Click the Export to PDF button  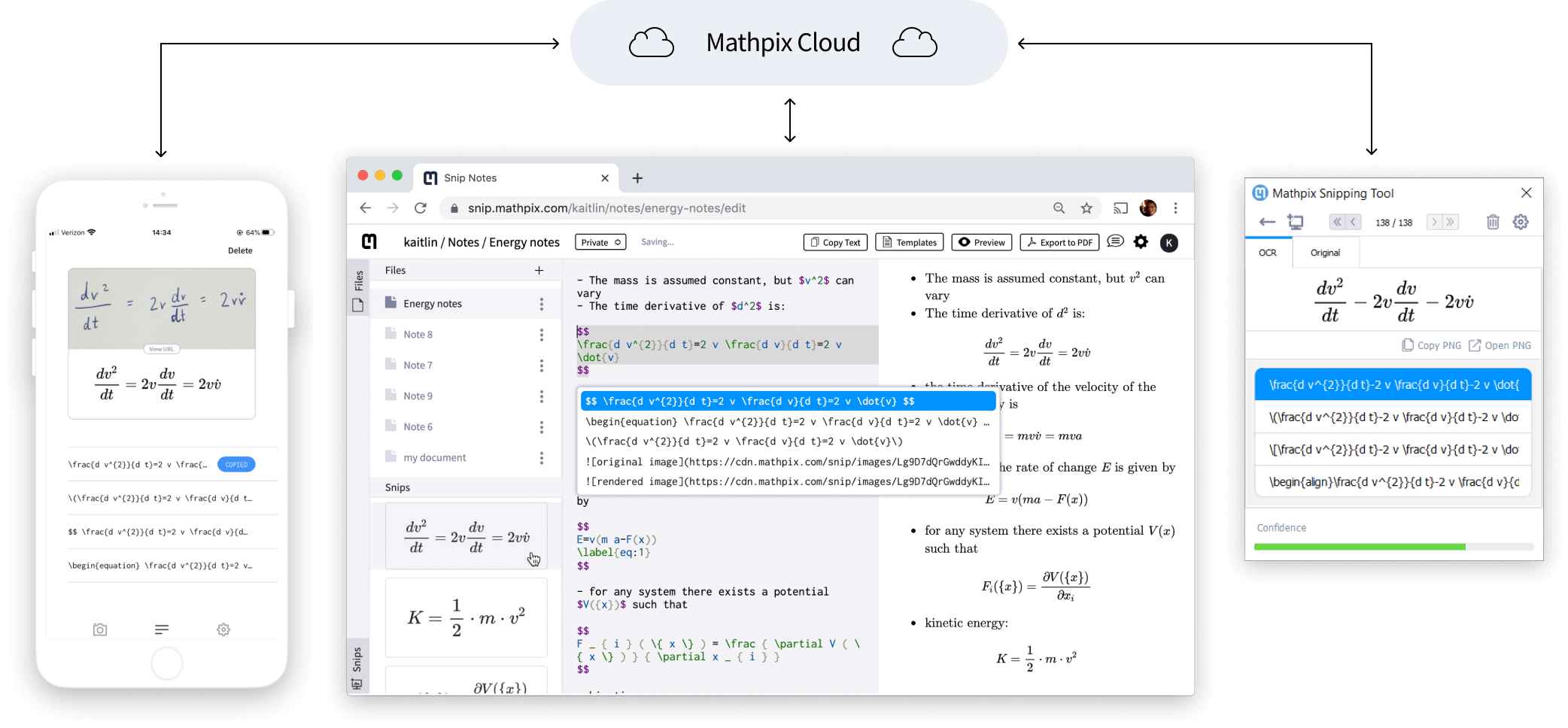pyautogui.click(x=1059, y=242)
